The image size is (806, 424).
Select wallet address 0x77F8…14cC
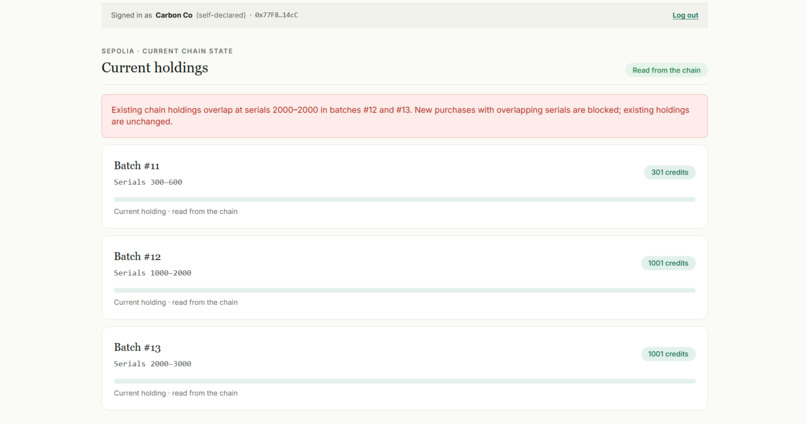click(277, 15)
